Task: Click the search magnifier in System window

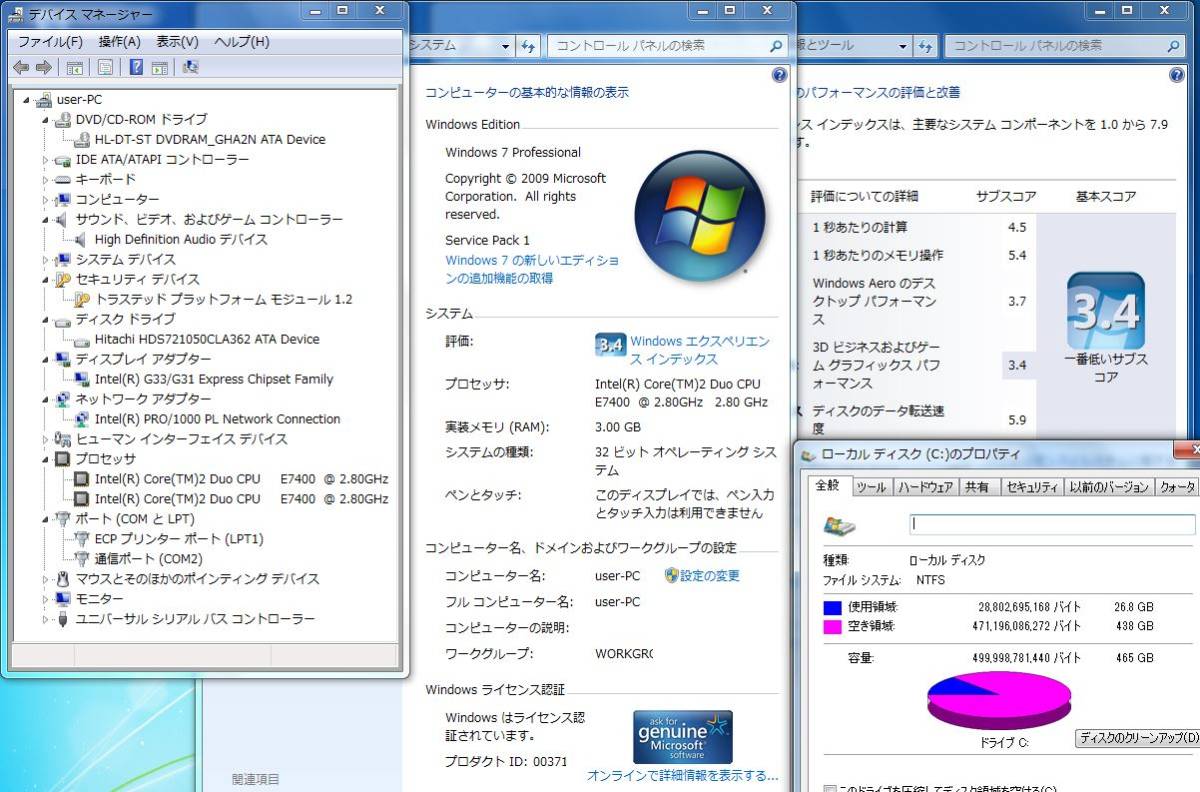Action: [776, 46]
